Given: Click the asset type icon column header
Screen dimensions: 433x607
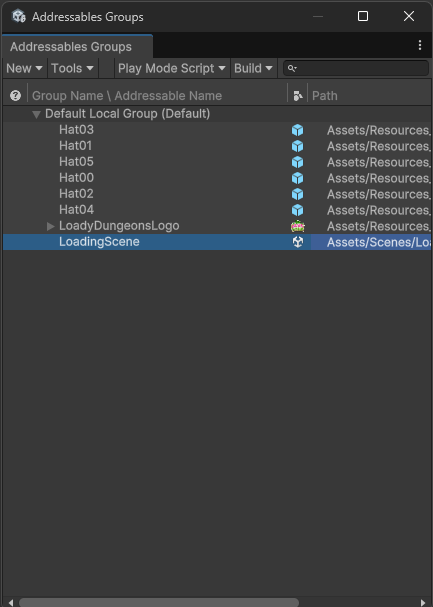Looking at the screenshot, I should click(298, 96).
